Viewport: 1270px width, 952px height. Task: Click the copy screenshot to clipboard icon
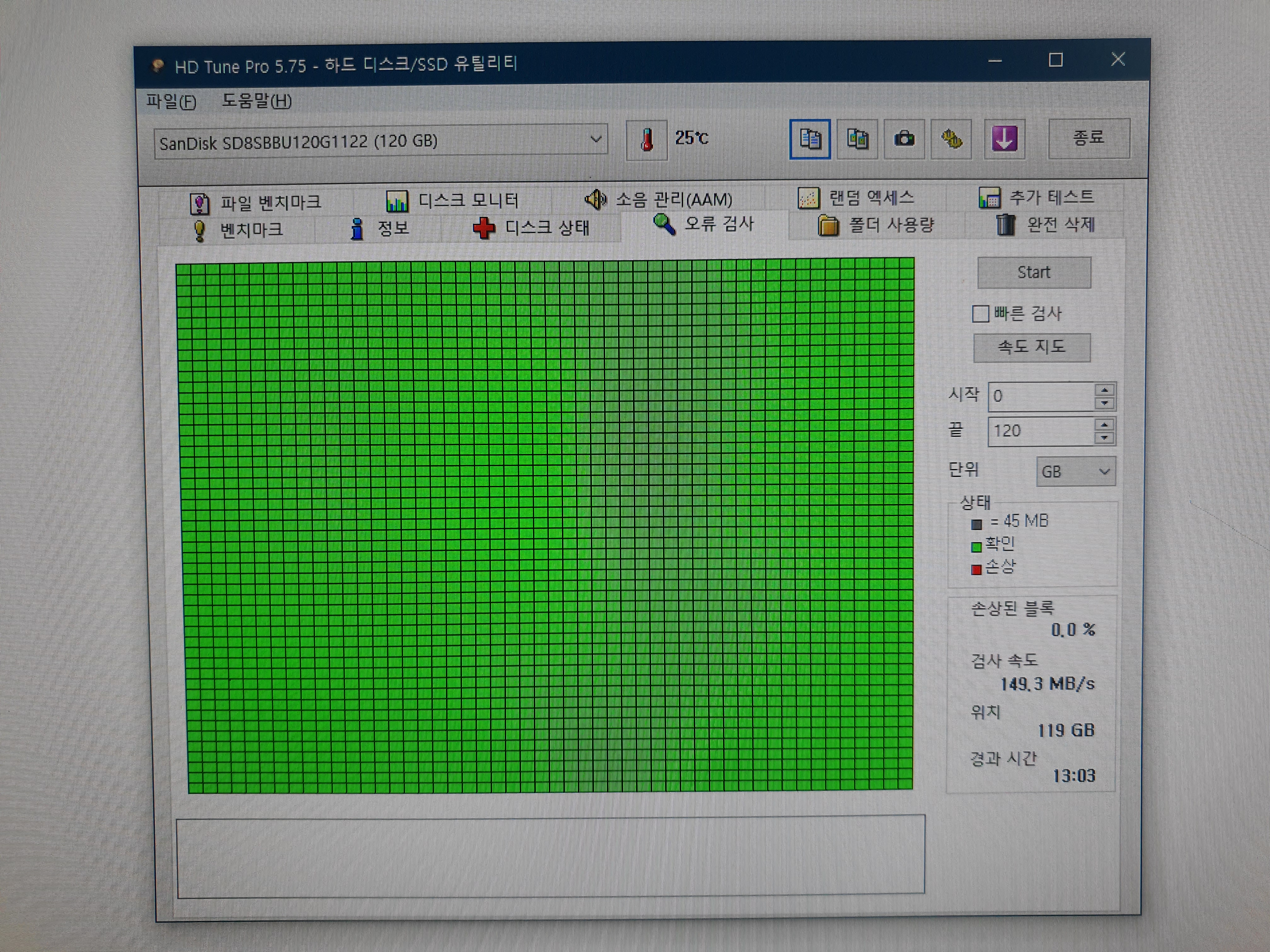(x=857, y=139)
